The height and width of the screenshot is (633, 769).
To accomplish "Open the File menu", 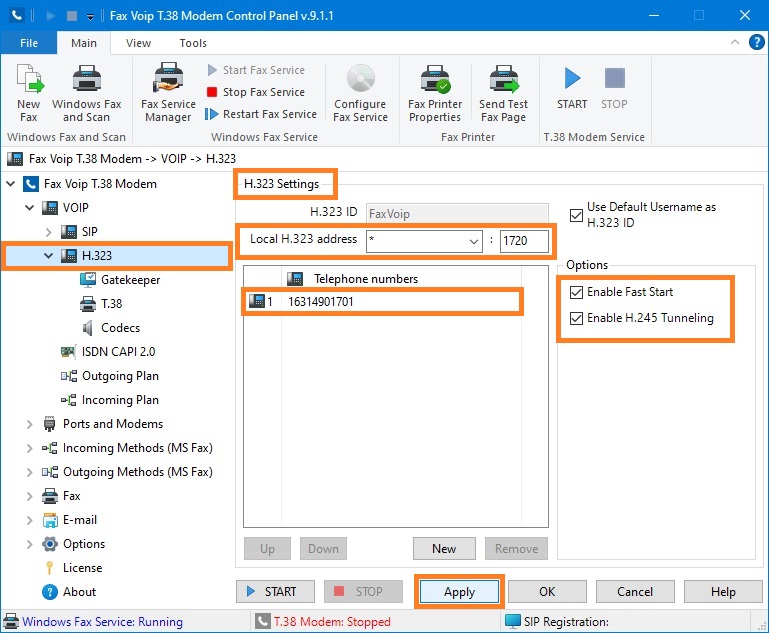I will click(29, 43).
